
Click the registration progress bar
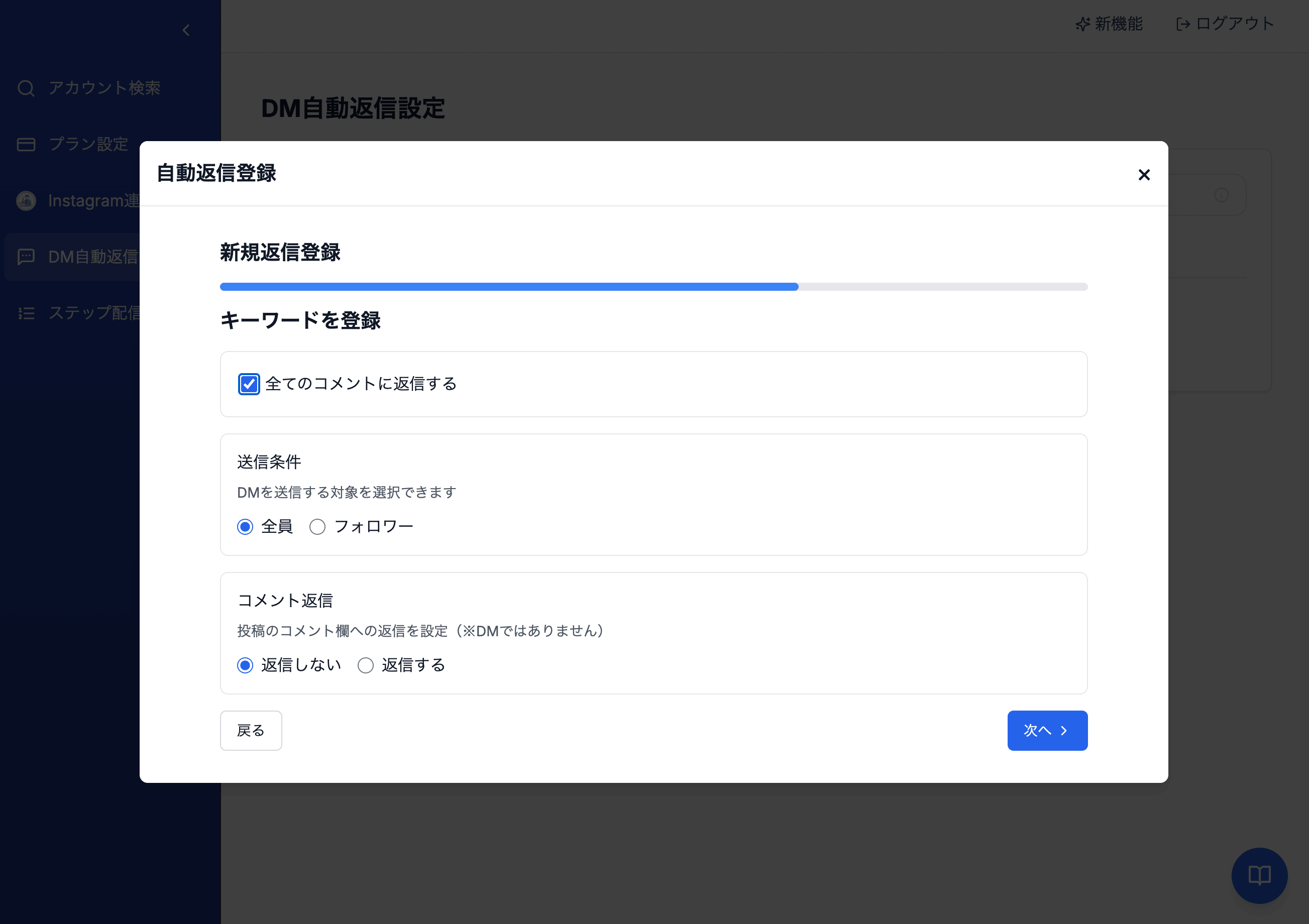coord(653,287)
